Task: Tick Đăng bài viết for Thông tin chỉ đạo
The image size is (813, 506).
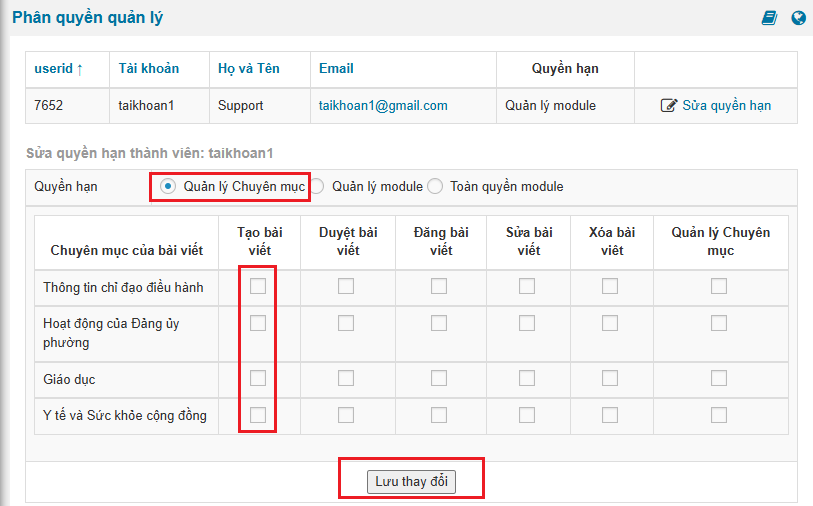Action: click(439, 286)
